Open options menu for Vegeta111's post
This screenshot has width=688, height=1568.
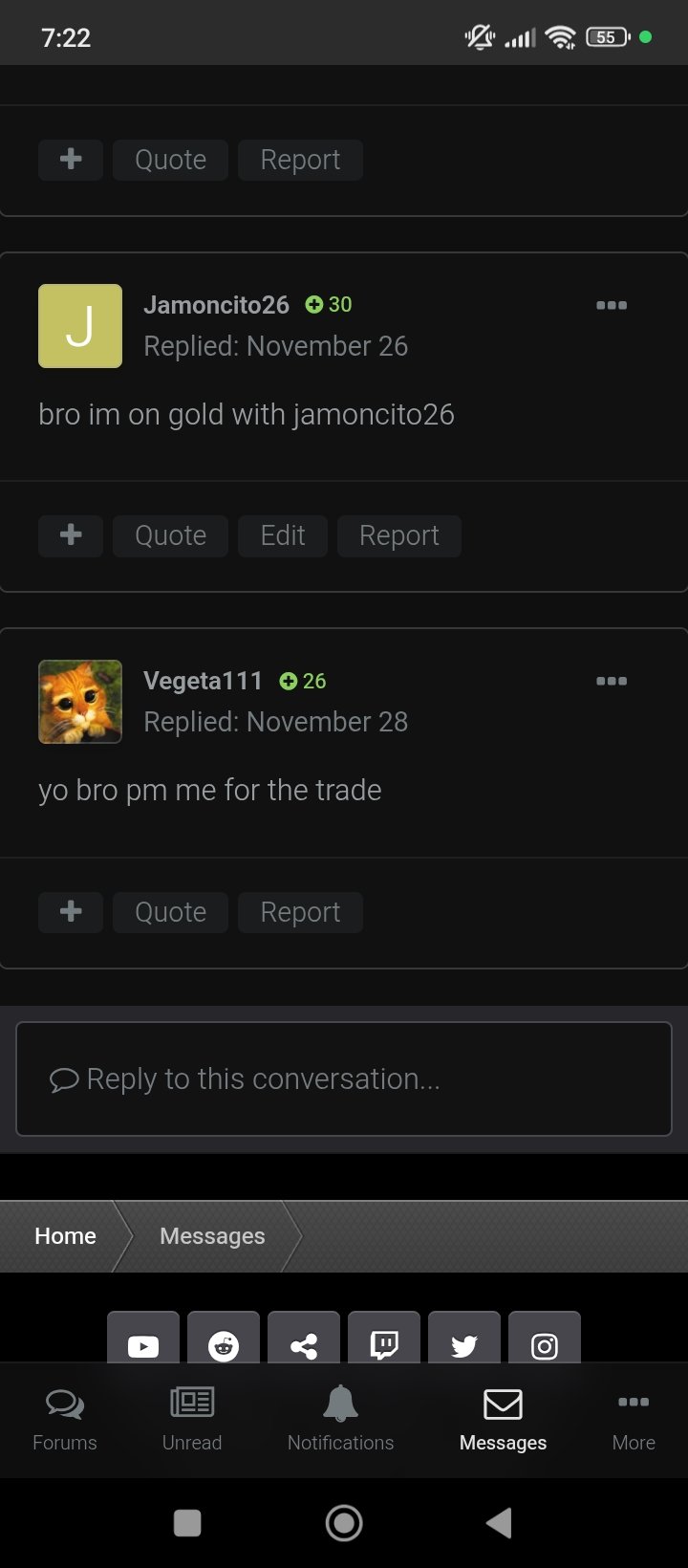coord(612,681)
